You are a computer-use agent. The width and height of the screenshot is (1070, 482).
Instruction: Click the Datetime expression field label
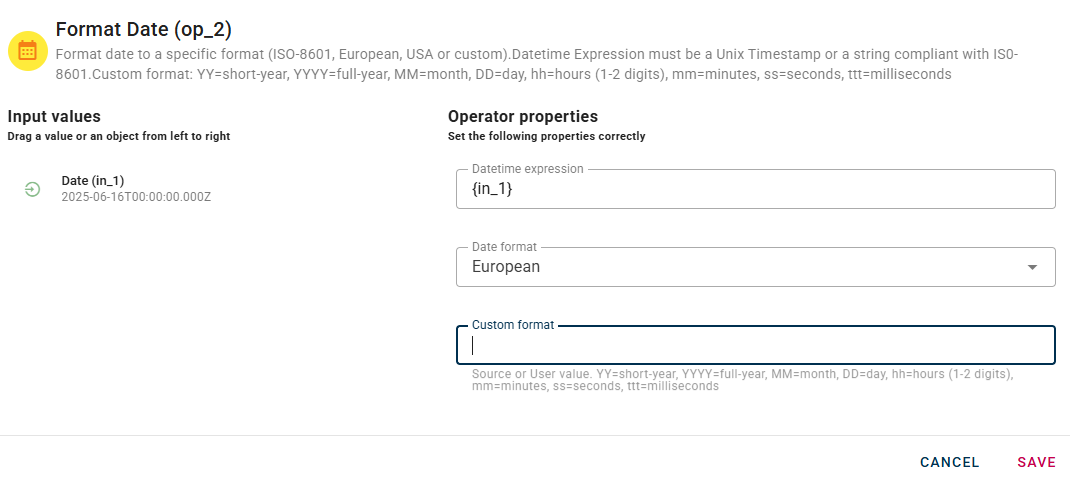[x=527, y=169]
